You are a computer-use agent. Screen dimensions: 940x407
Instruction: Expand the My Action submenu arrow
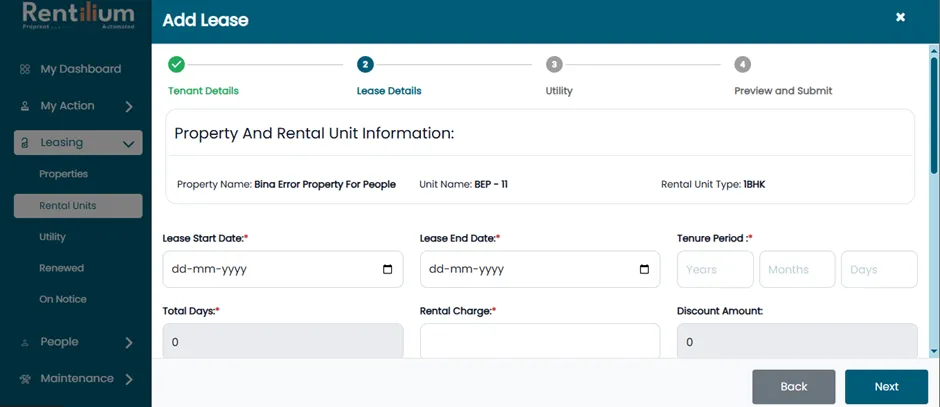click(129, 107)
